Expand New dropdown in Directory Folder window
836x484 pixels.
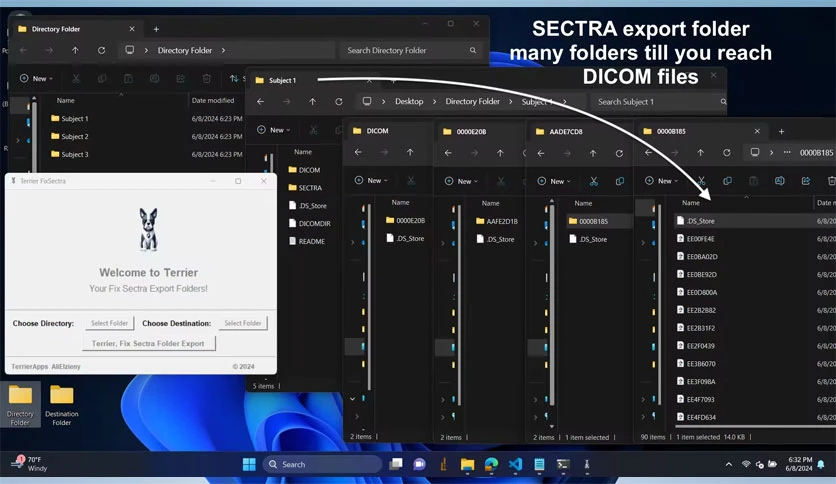(x=36, y=78)
